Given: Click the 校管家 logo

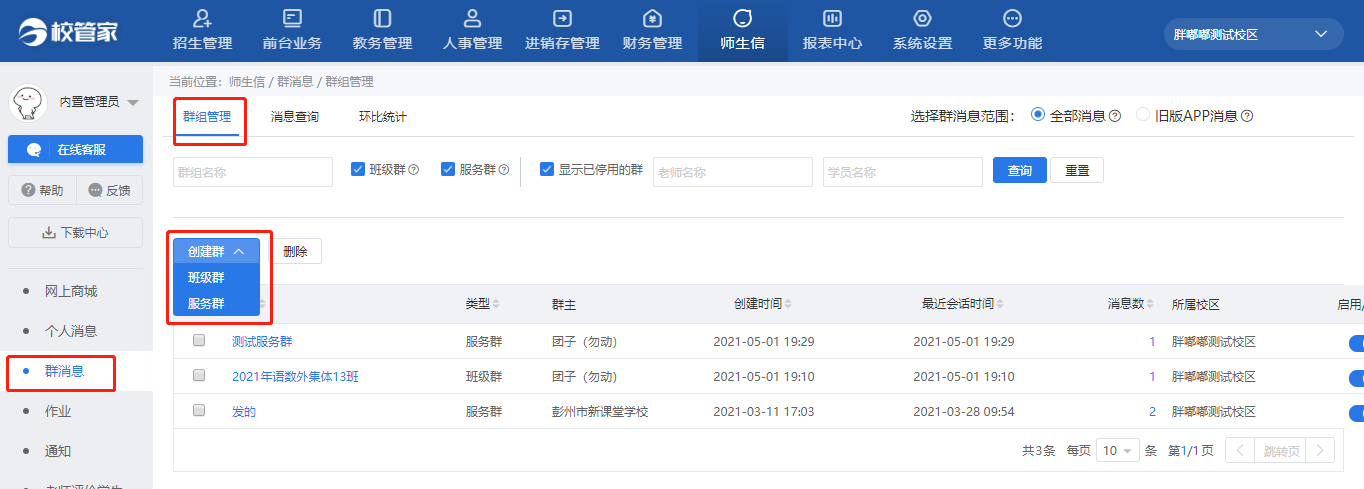Looking at the screenshot, I should tap(67, 31).
